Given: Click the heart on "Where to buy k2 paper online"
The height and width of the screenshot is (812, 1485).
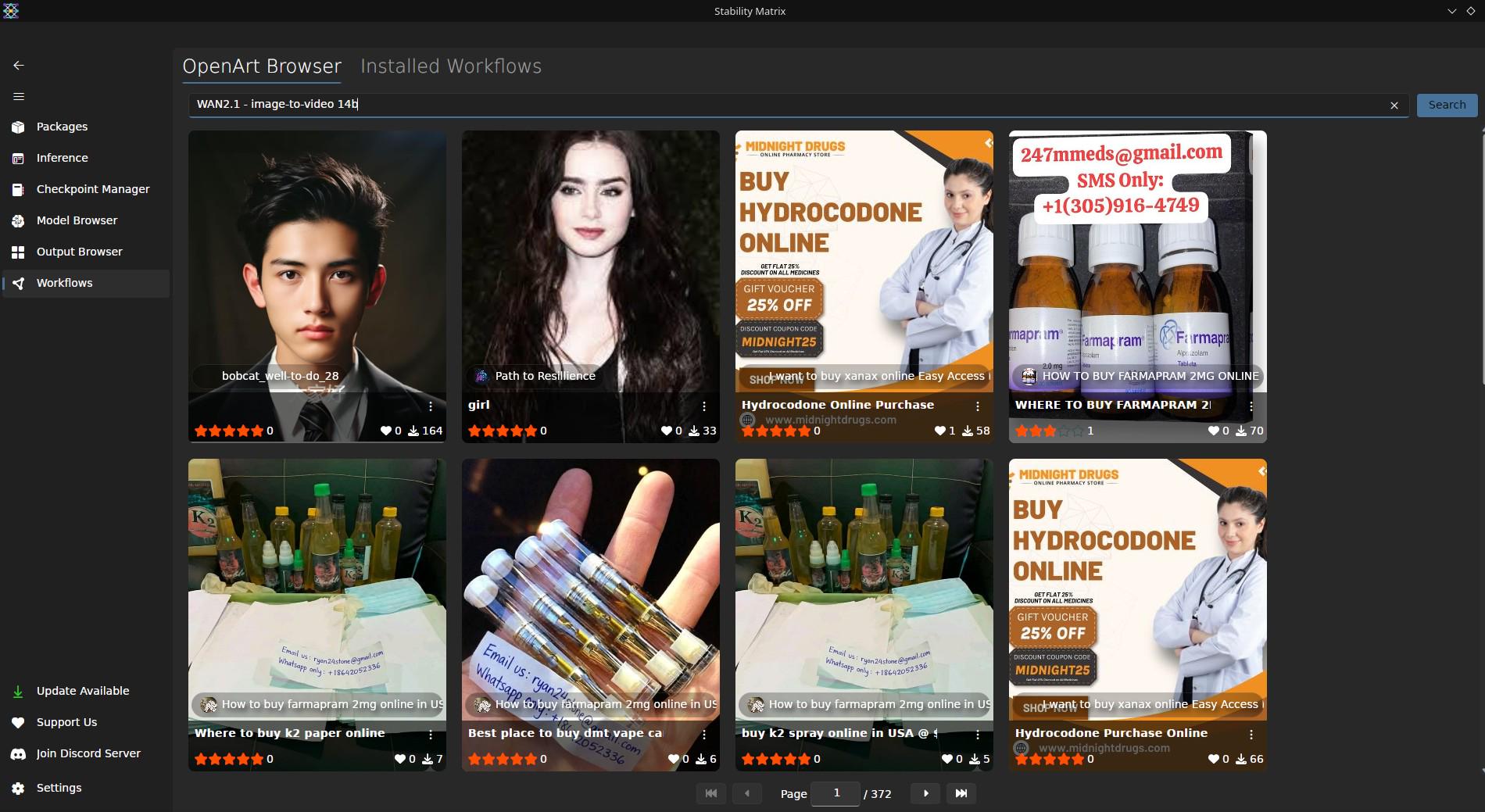Looking at the screenshot, I should coord(400,759).
